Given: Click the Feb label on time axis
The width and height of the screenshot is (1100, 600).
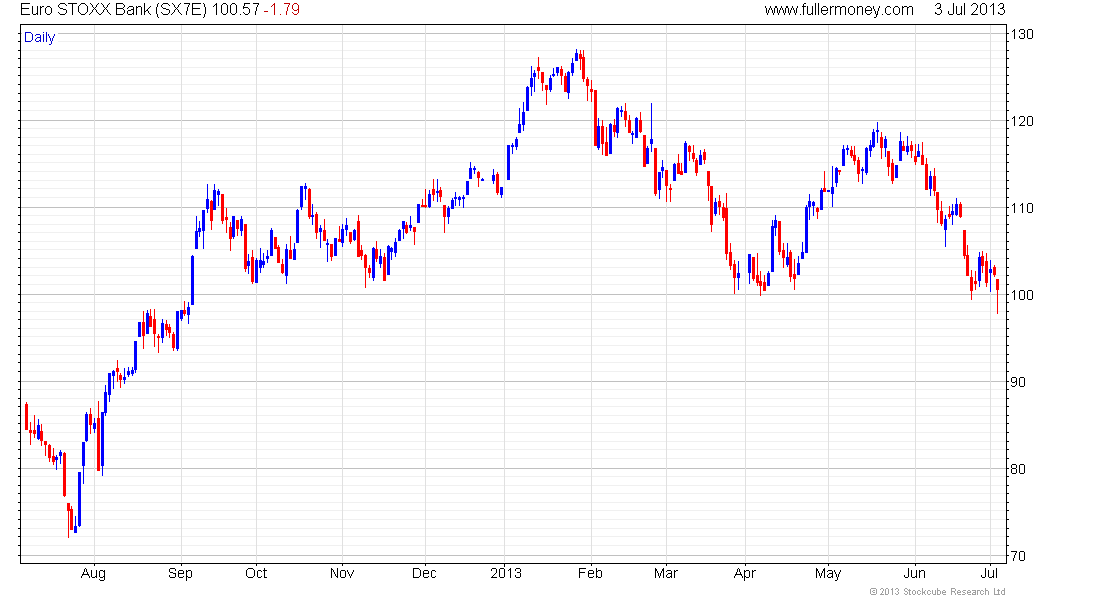Looking at the screenshot, I should 590,573.
